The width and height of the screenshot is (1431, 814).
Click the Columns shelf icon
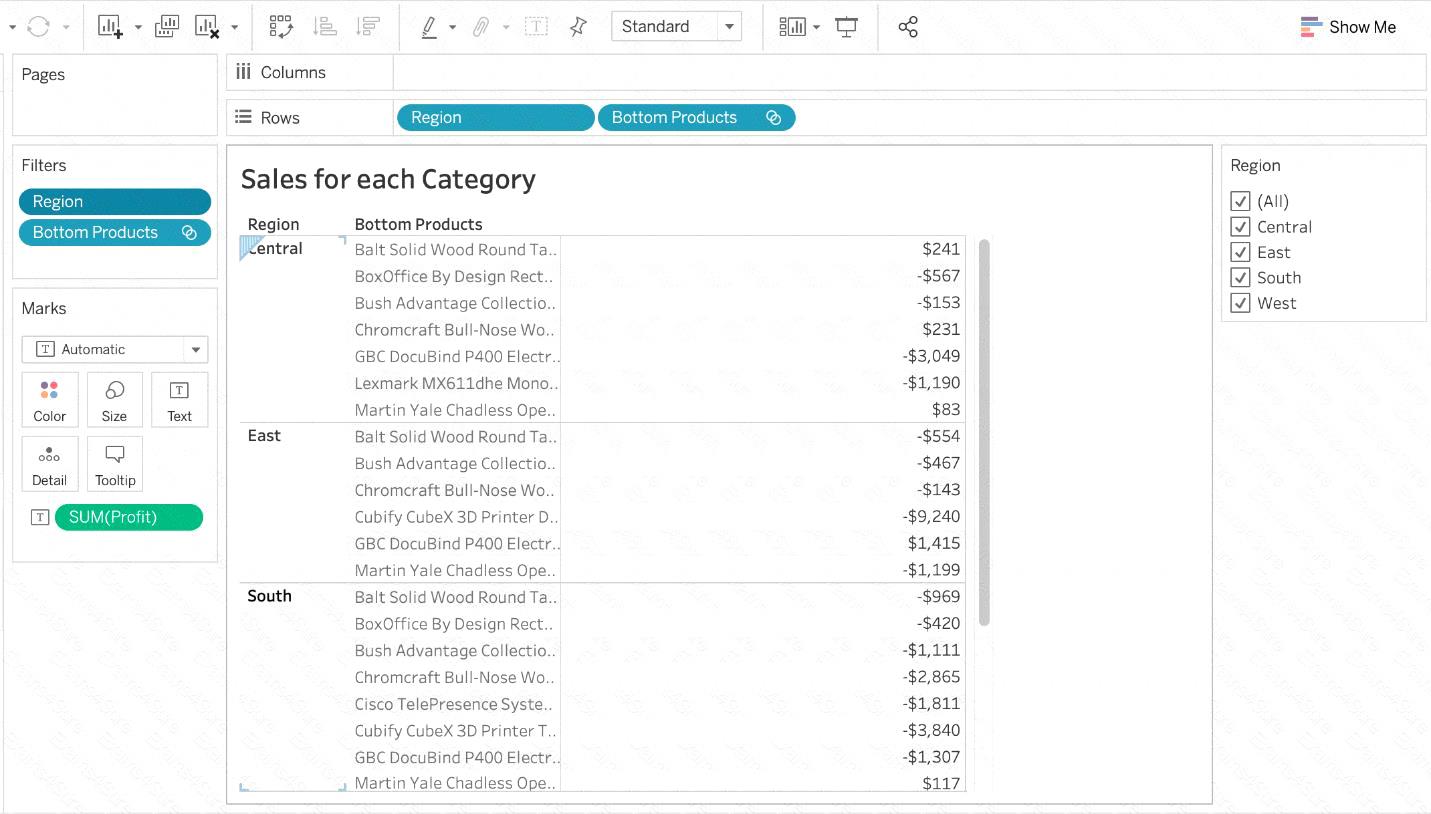(x=243, y=72)
